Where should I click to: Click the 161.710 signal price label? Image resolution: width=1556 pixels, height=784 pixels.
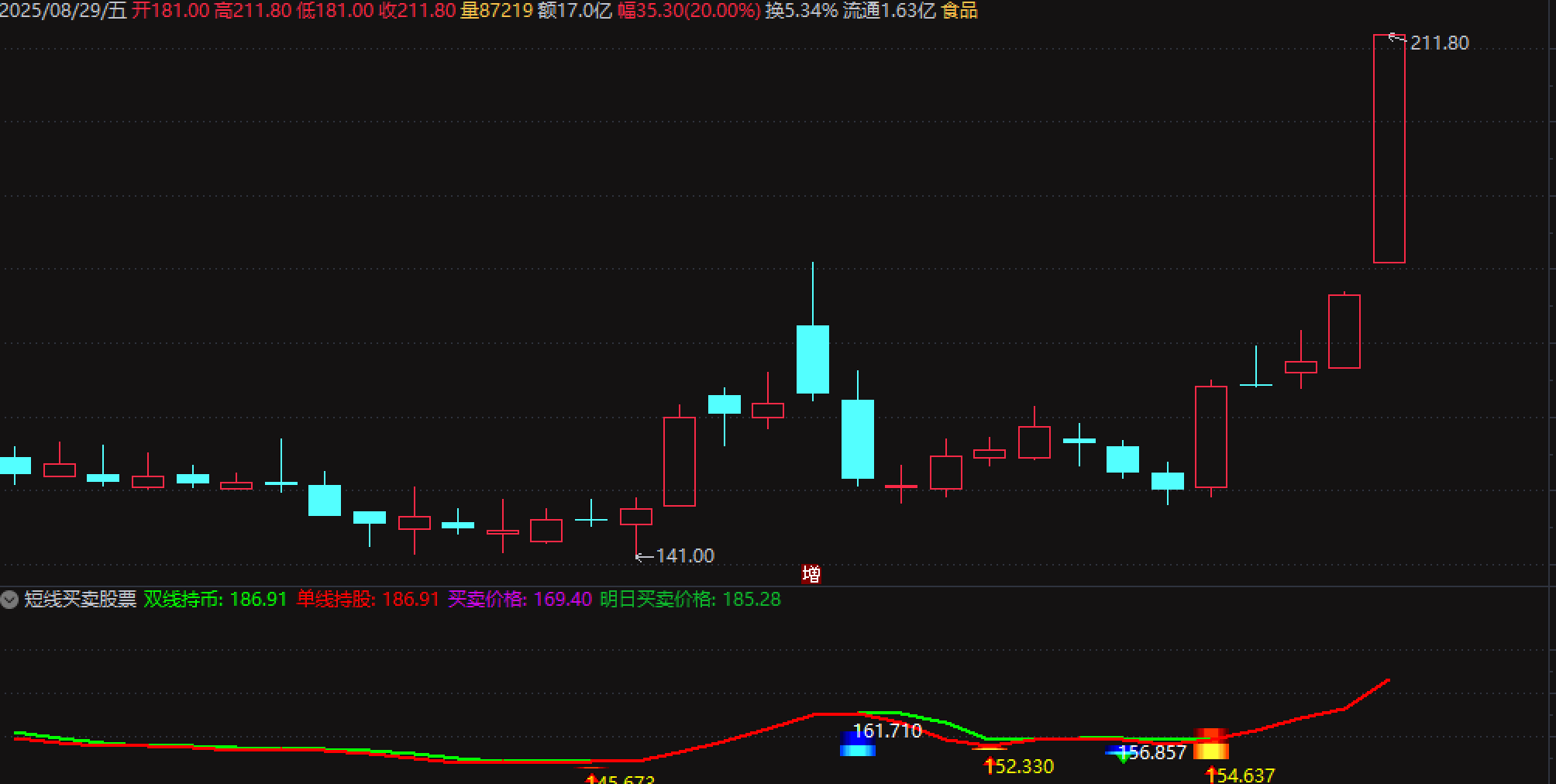coord(887,731)
